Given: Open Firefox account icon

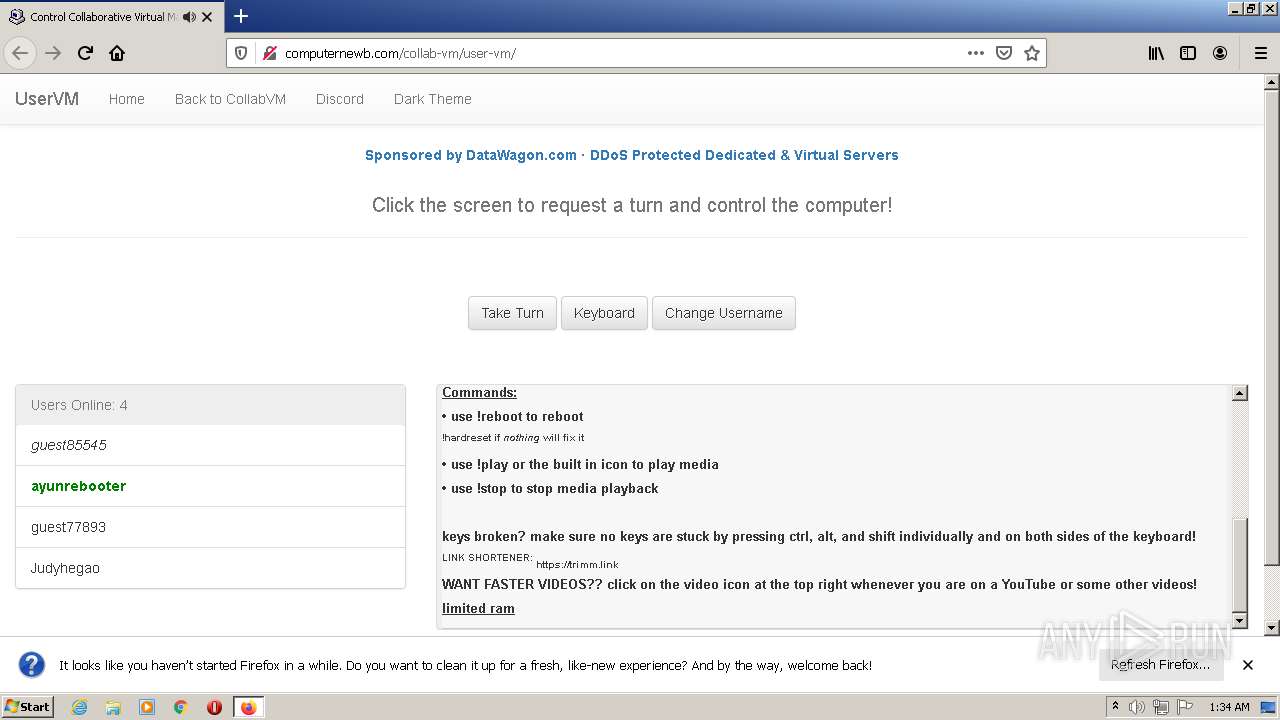Looking at the screenshot, I should 1220,53.
